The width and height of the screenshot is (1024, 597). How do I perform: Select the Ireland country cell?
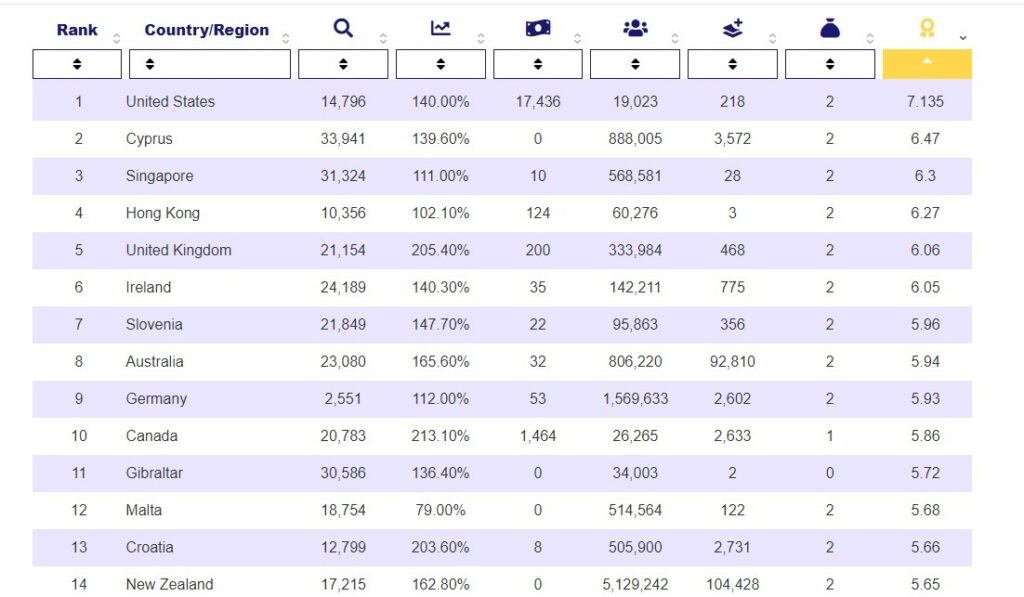(148, 287)
